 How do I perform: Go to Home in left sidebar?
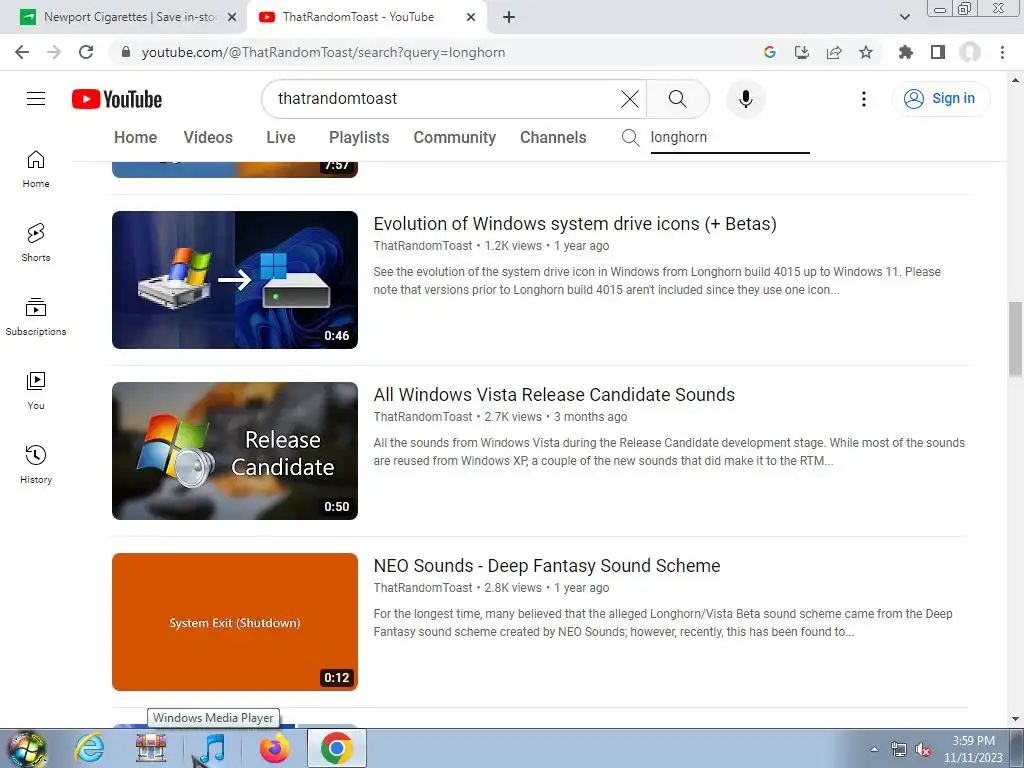[x=36, y=169]
